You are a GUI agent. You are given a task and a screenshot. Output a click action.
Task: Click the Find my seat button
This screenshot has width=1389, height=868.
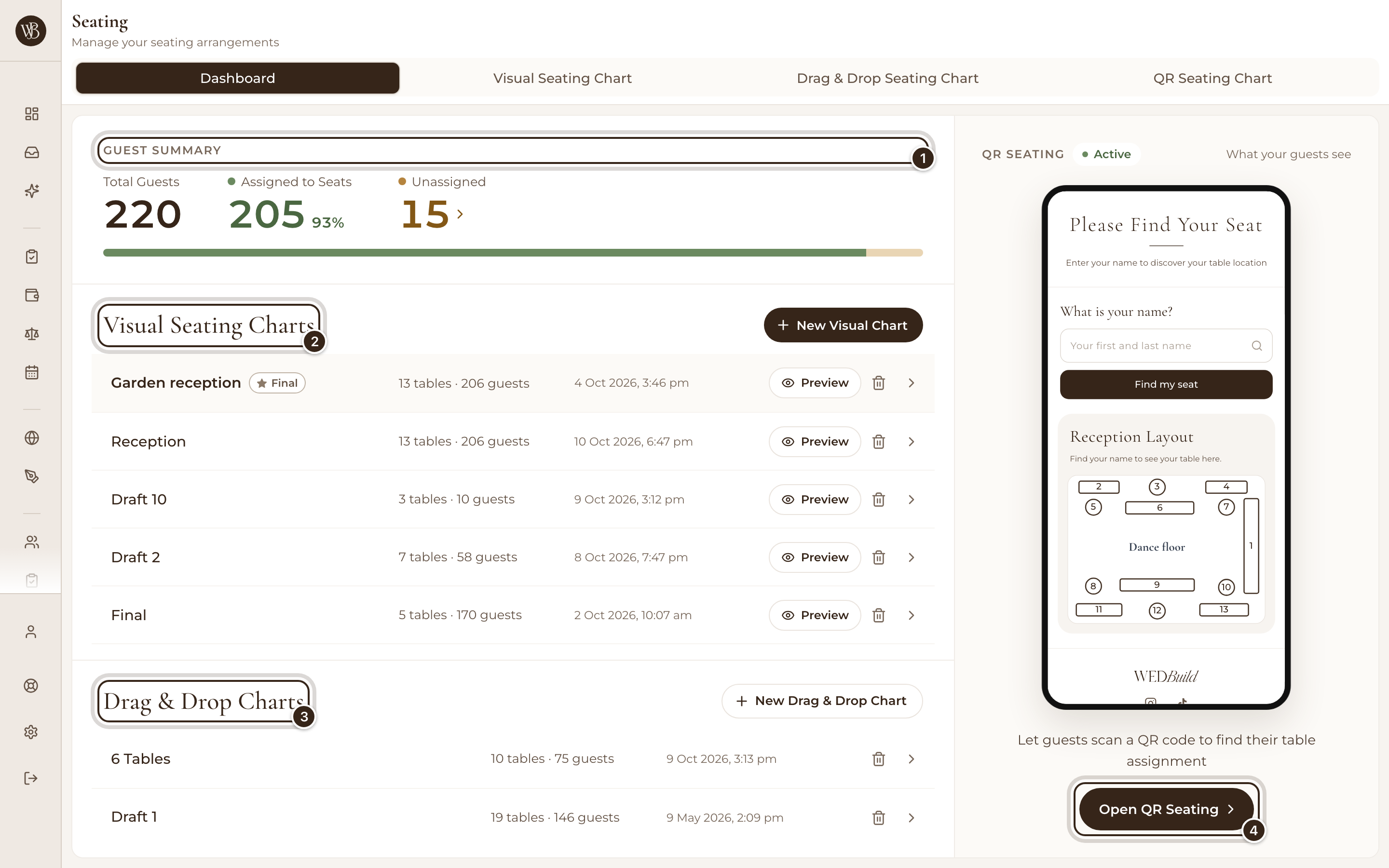pos(1166,384)
